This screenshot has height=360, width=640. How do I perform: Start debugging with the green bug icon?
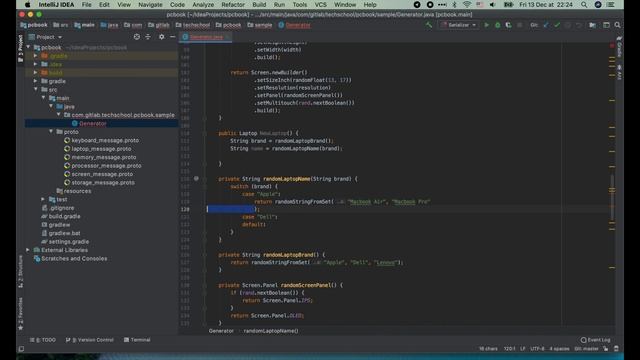click(498, 25)
